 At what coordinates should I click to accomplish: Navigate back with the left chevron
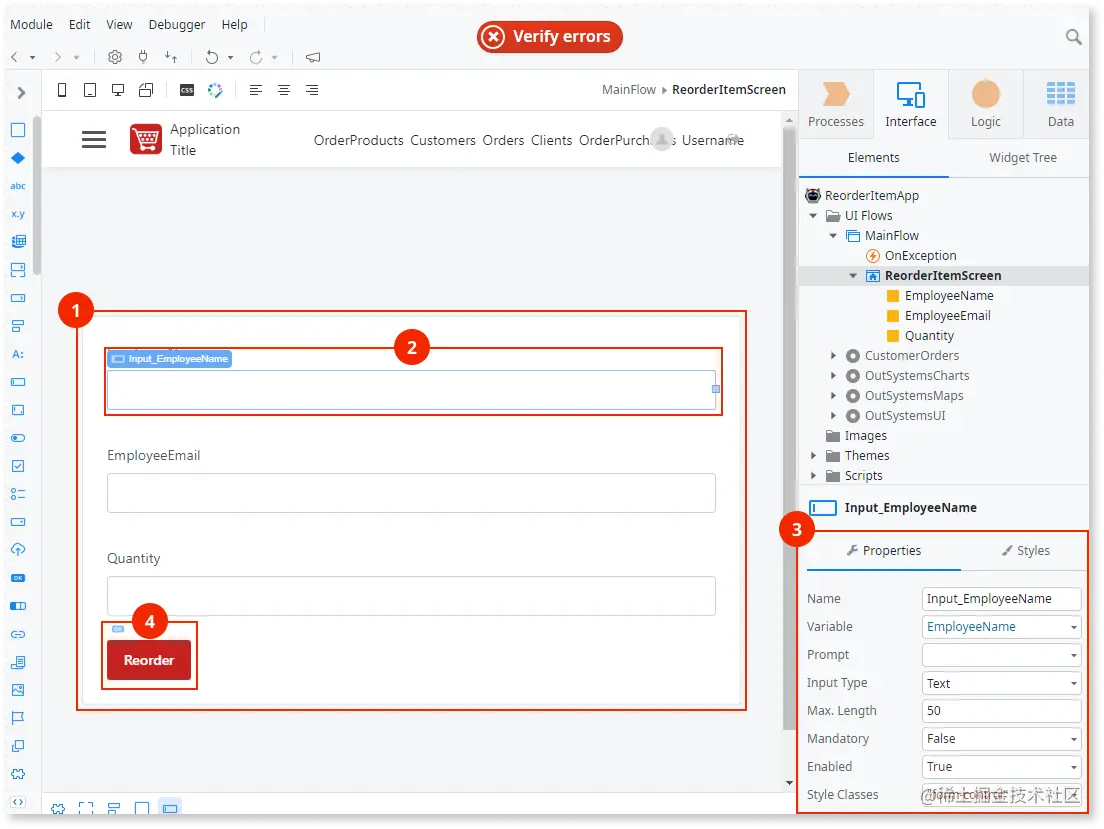(x=15, y=57)
